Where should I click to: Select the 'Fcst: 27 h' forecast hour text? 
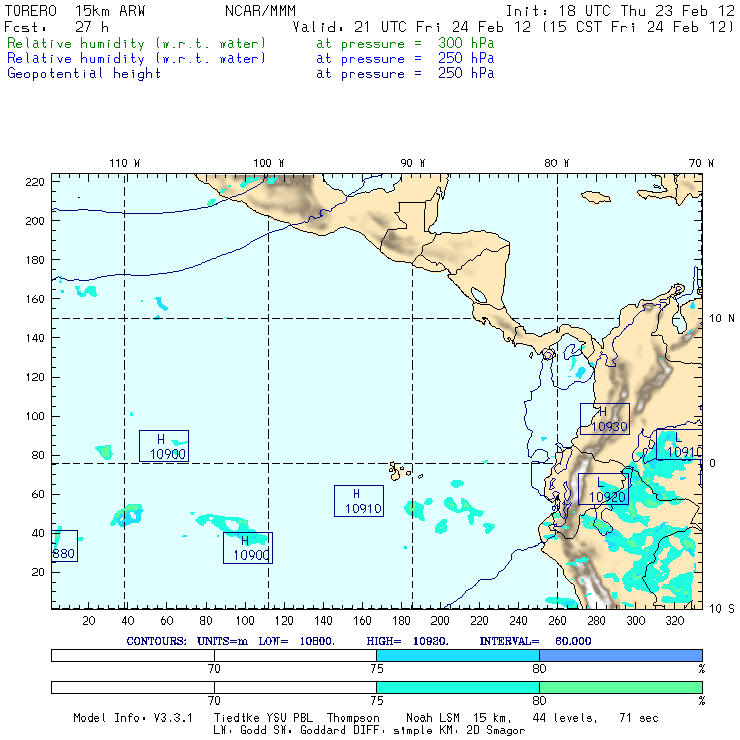[57, 27]
